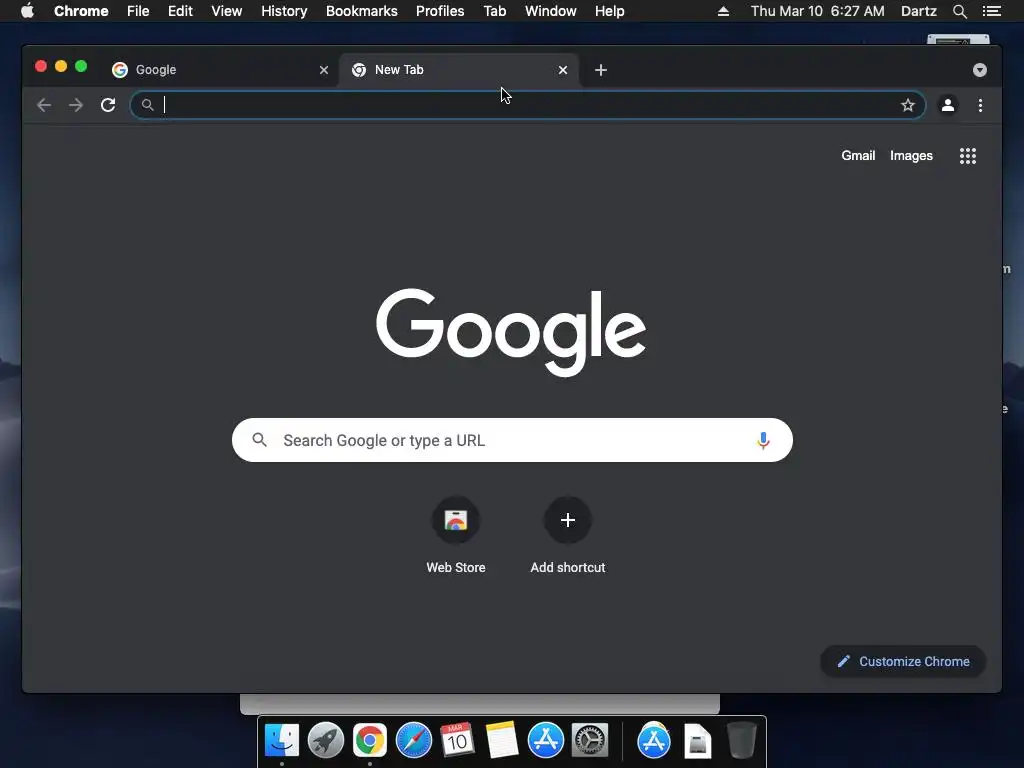Add a new shortcut tile
The width and height of the screenshot is (1024, 768).
click(x=568, y=536)
